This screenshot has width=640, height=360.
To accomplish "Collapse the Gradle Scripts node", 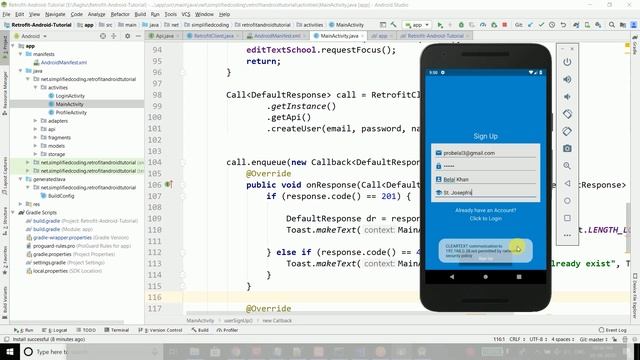I will [13, 212].
